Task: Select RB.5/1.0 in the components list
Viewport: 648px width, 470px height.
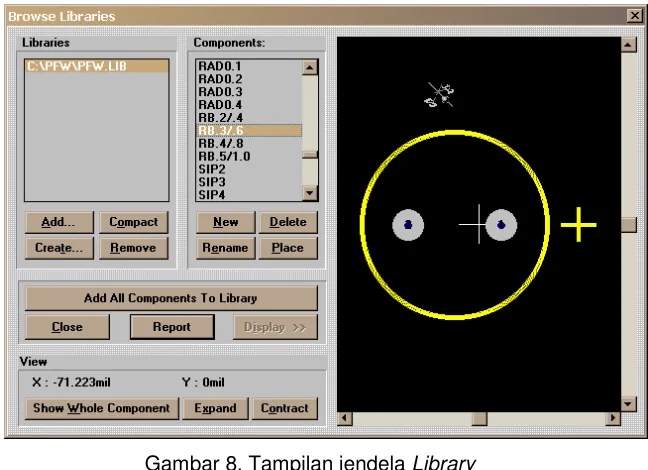Action: tap(249, 157)
